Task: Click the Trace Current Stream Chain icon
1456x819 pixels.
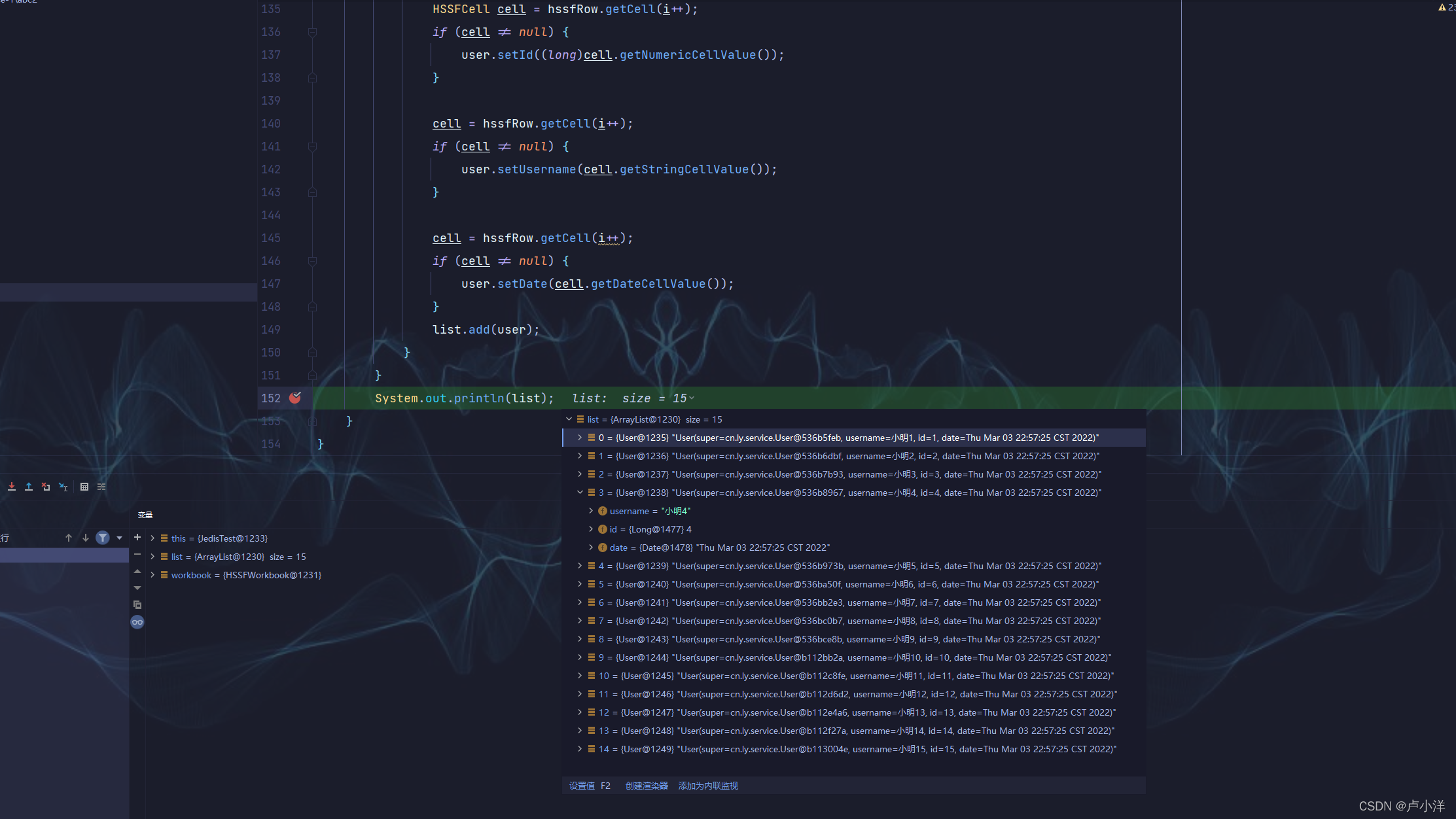Action: (x=101, y=487)
